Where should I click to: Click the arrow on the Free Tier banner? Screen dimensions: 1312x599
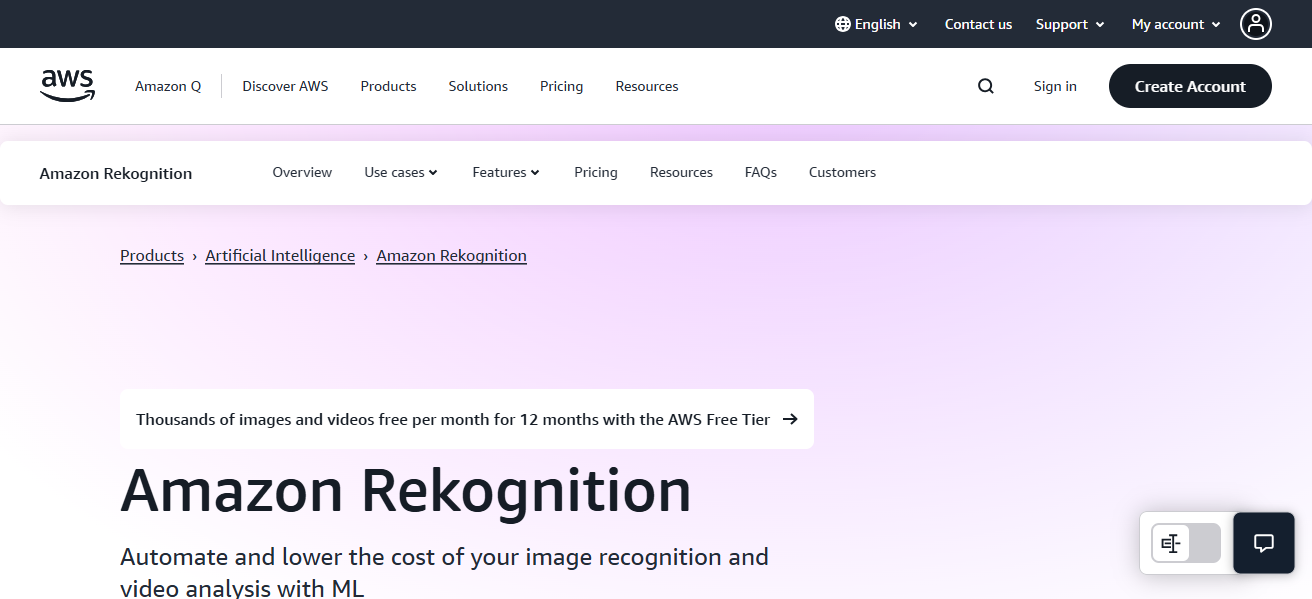pos(790,419)
